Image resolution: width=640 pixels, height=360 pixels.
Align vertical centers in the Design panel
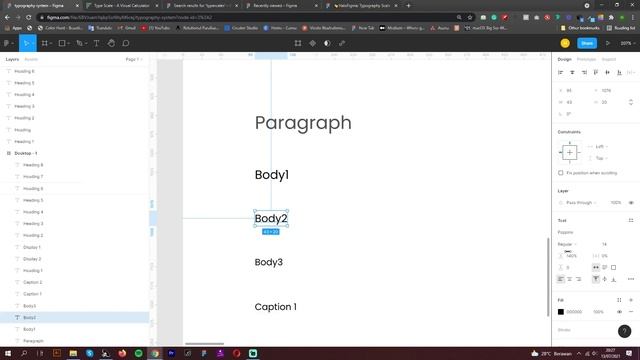pyautogui.click(x=607, y=72)
